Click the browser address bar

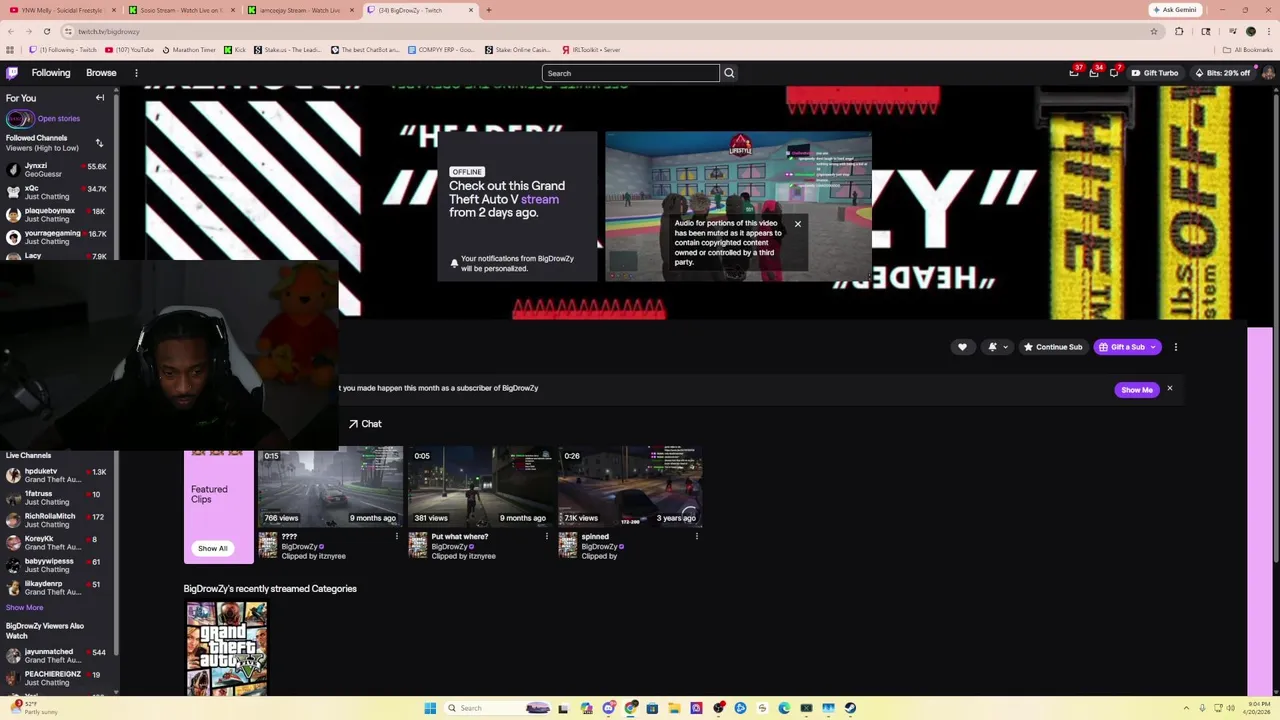coord(610,31)
